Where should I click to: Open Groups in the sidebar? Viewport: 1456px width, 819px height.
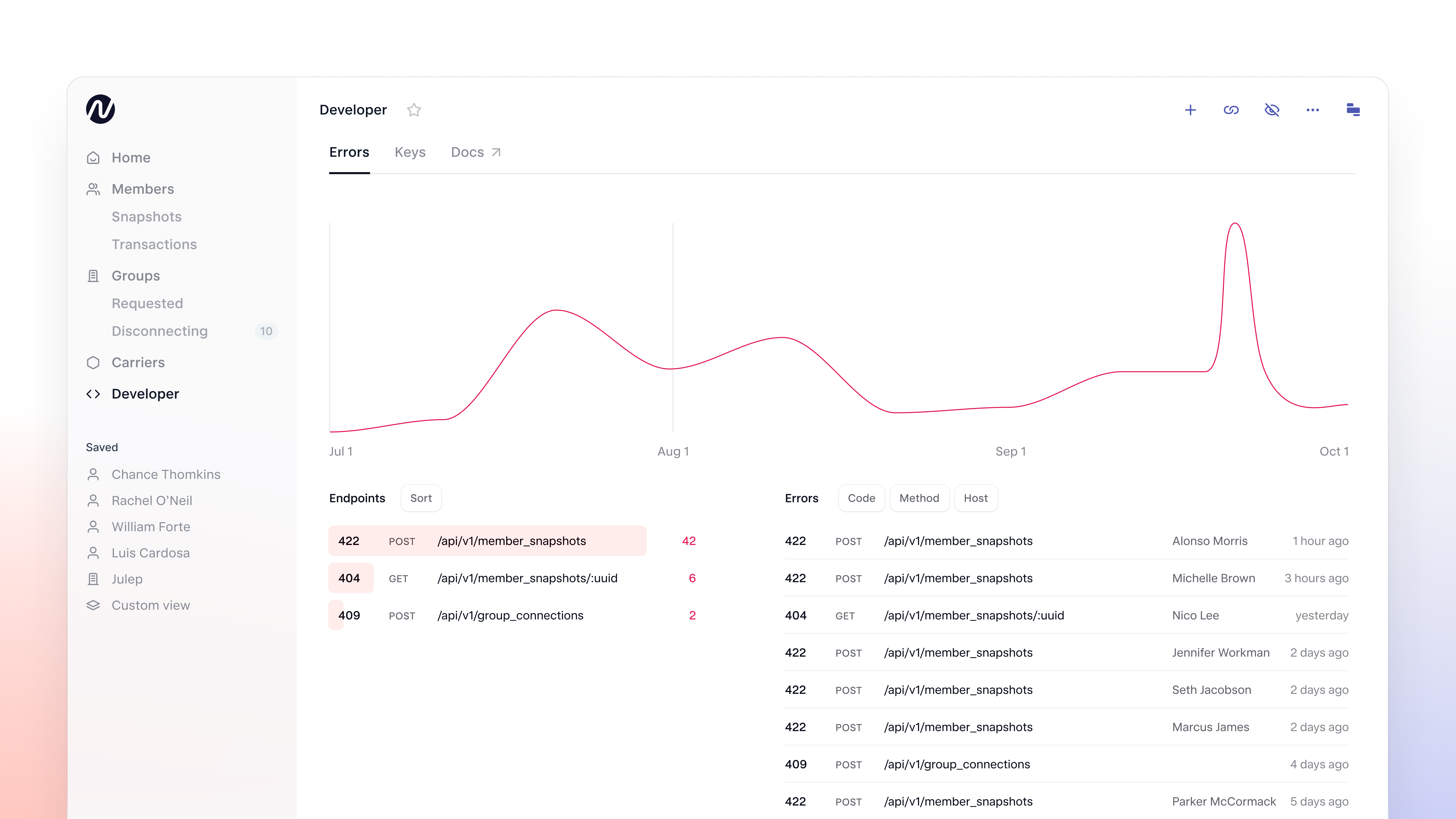(x=136, y=276)
